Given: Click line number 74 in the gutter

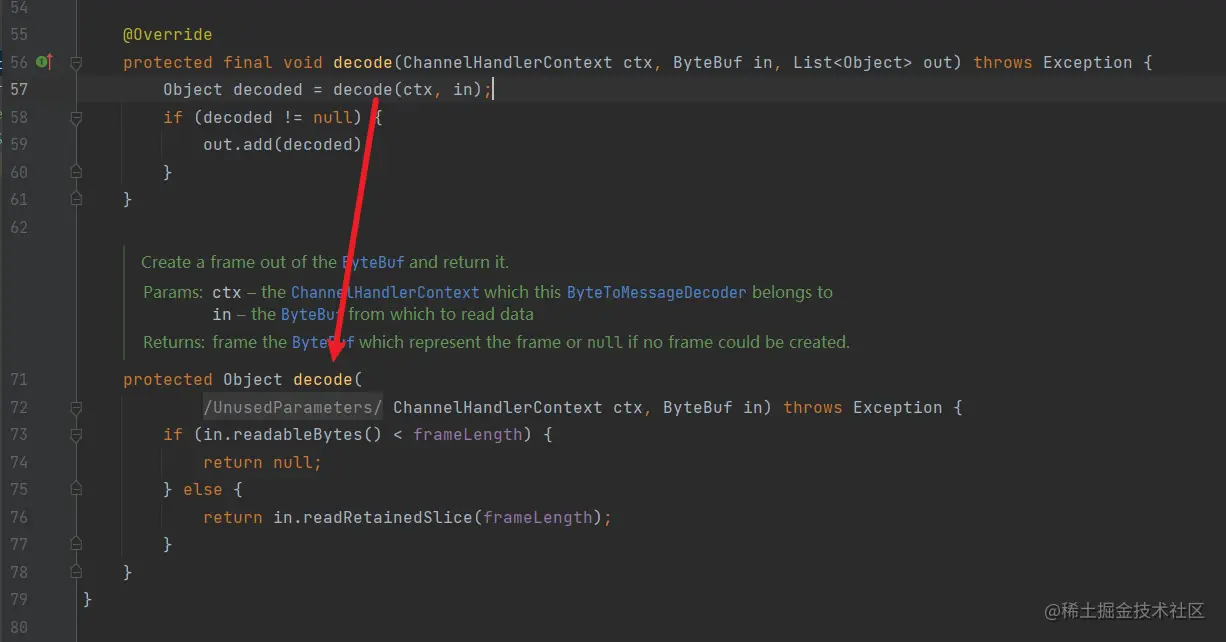Looking at the screenshot, I should [x=18, y=462].
